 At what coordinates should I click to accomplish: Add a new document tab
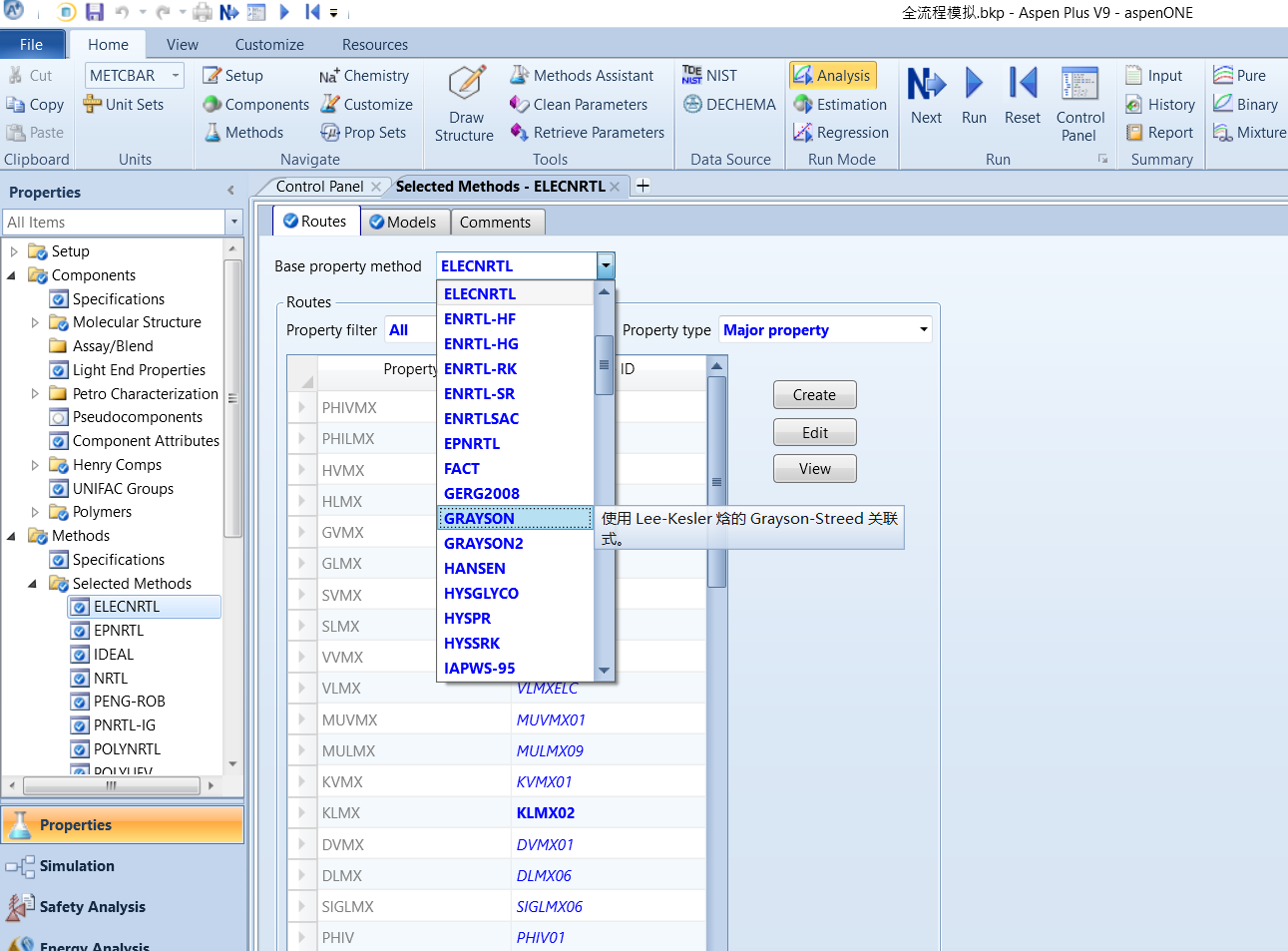[x=644, y=186]
